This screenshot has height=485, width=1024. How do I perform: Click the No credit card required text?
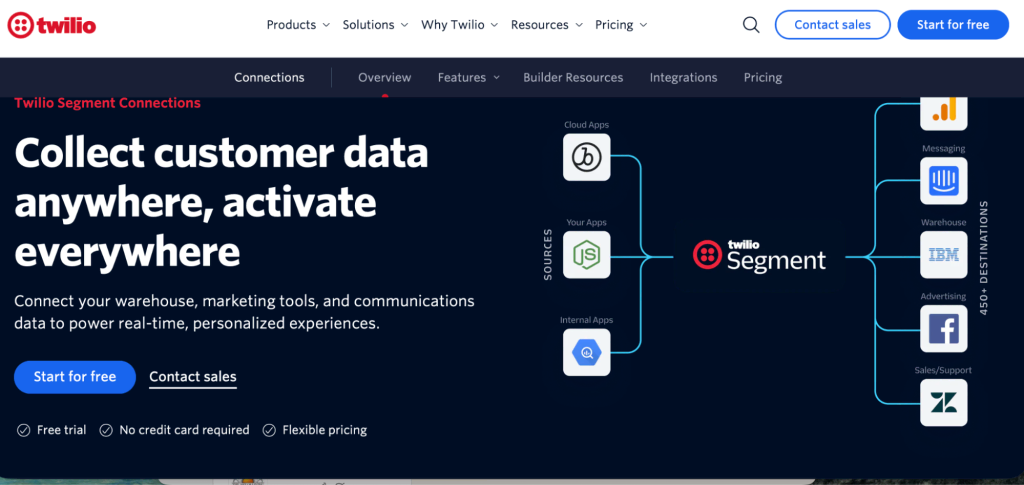pyautogui.click(x=184, y=430)
